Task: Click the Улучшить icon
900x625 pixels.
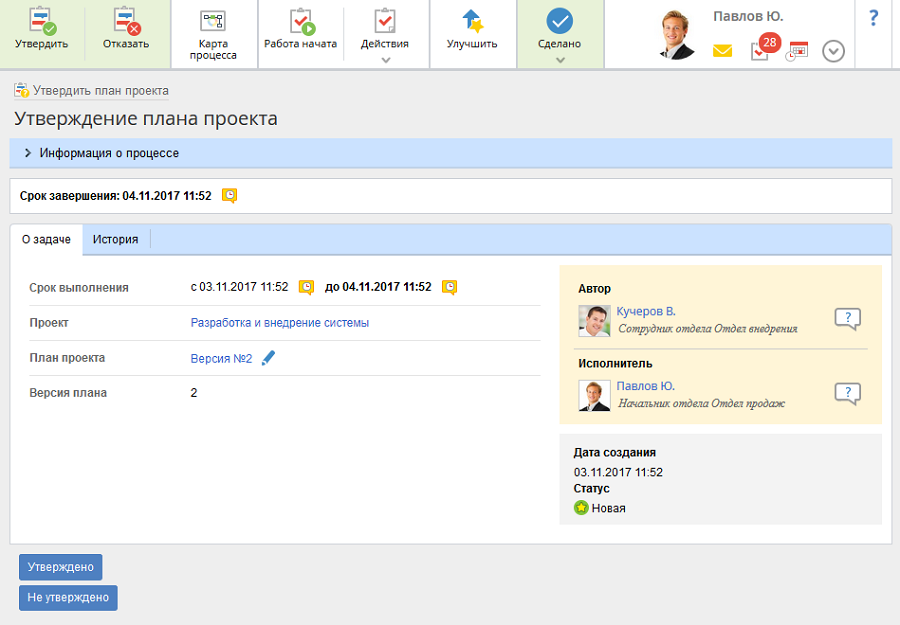Action: pos(472,22)
